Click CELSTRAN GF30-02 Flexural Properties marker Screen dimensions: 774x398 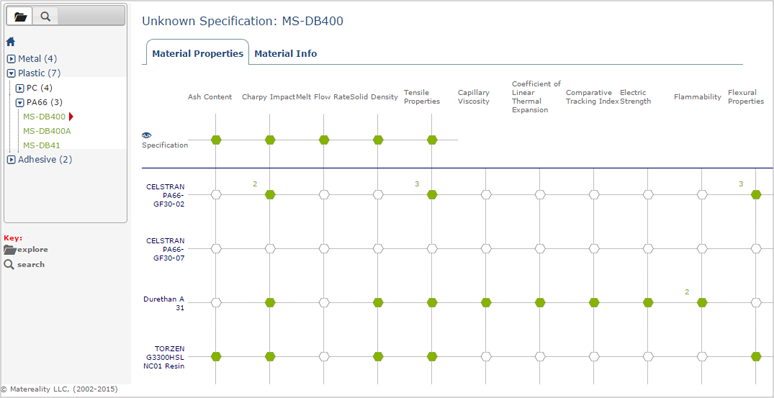pos(756,195)
